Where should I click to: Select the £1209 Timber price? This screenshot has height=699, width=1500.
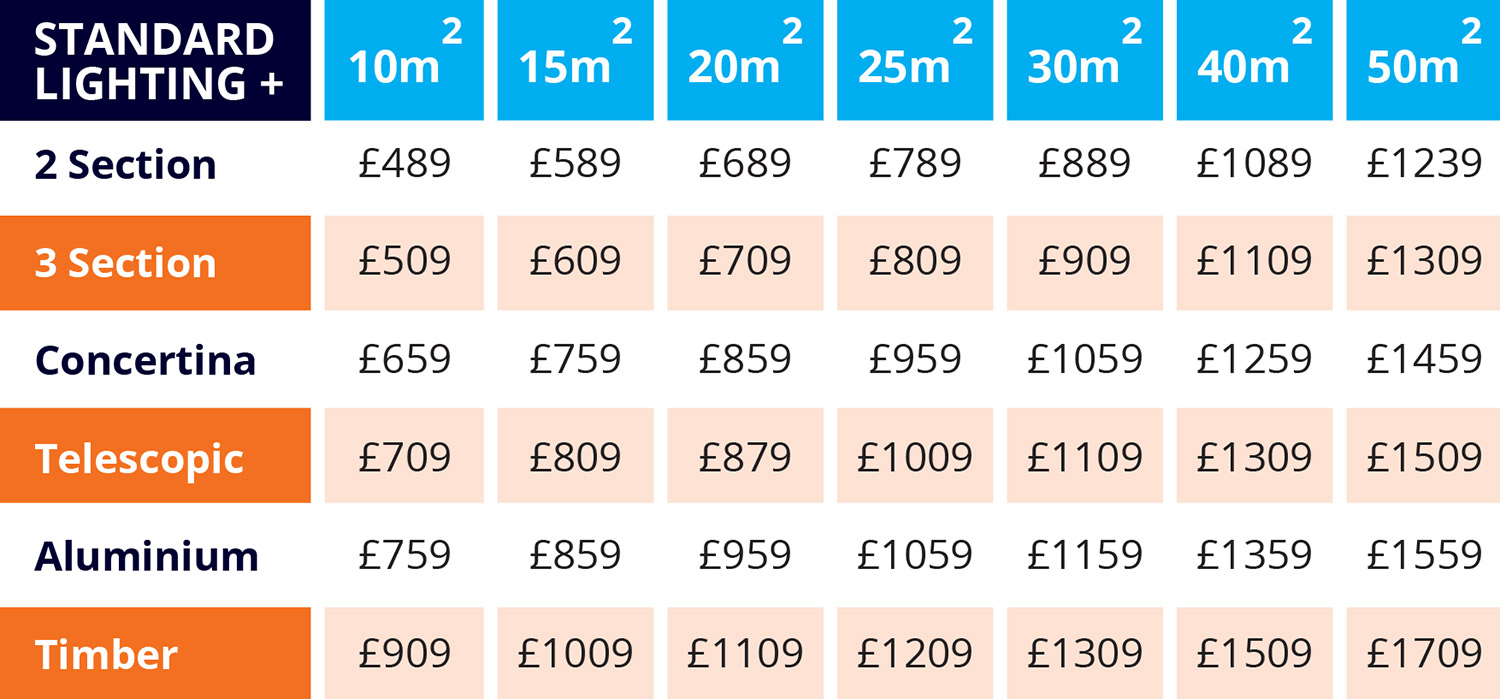pos(915,654)
